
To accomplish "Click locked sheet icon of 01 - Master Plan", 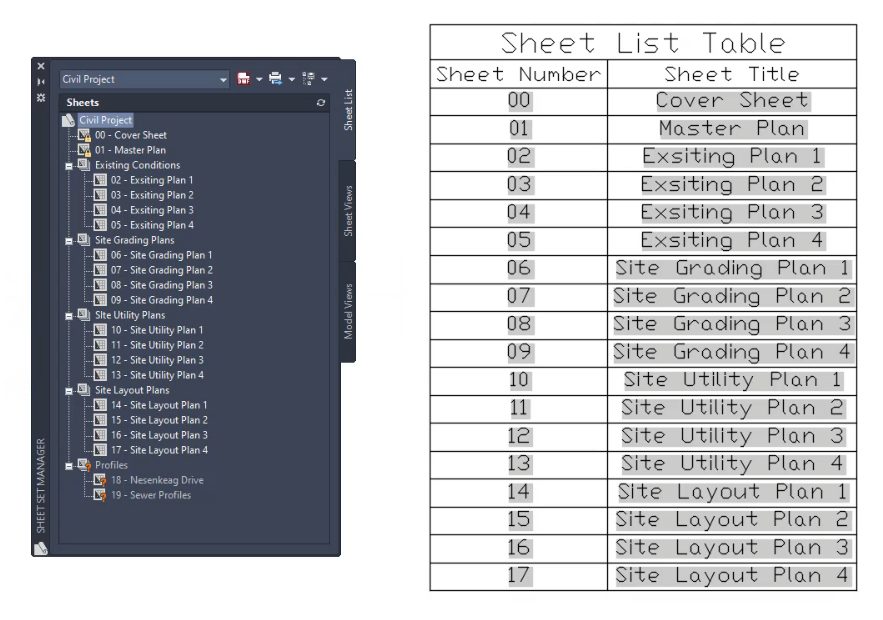I will (x=84, y=150).
